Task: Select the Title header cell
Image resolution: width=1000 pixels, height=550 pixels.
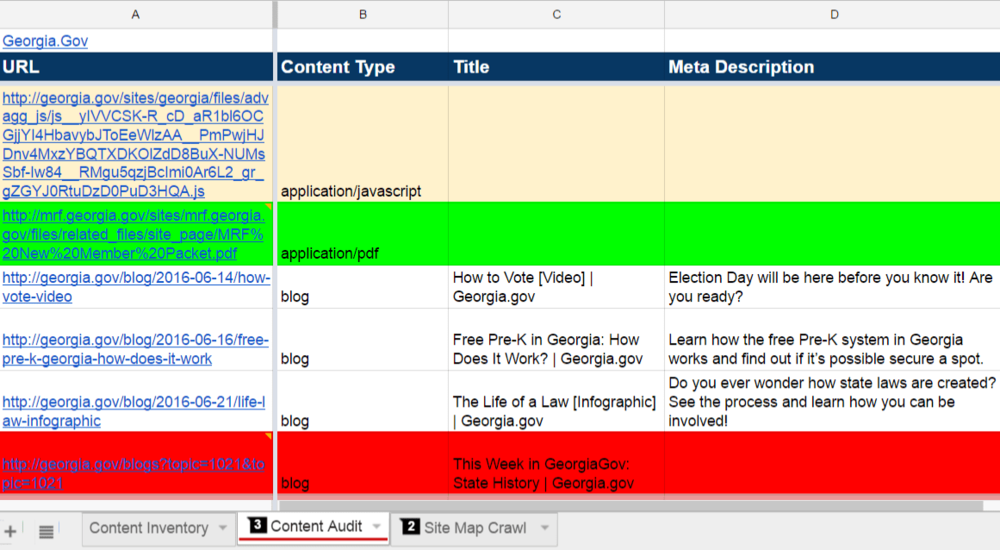Action: point(556,67)
